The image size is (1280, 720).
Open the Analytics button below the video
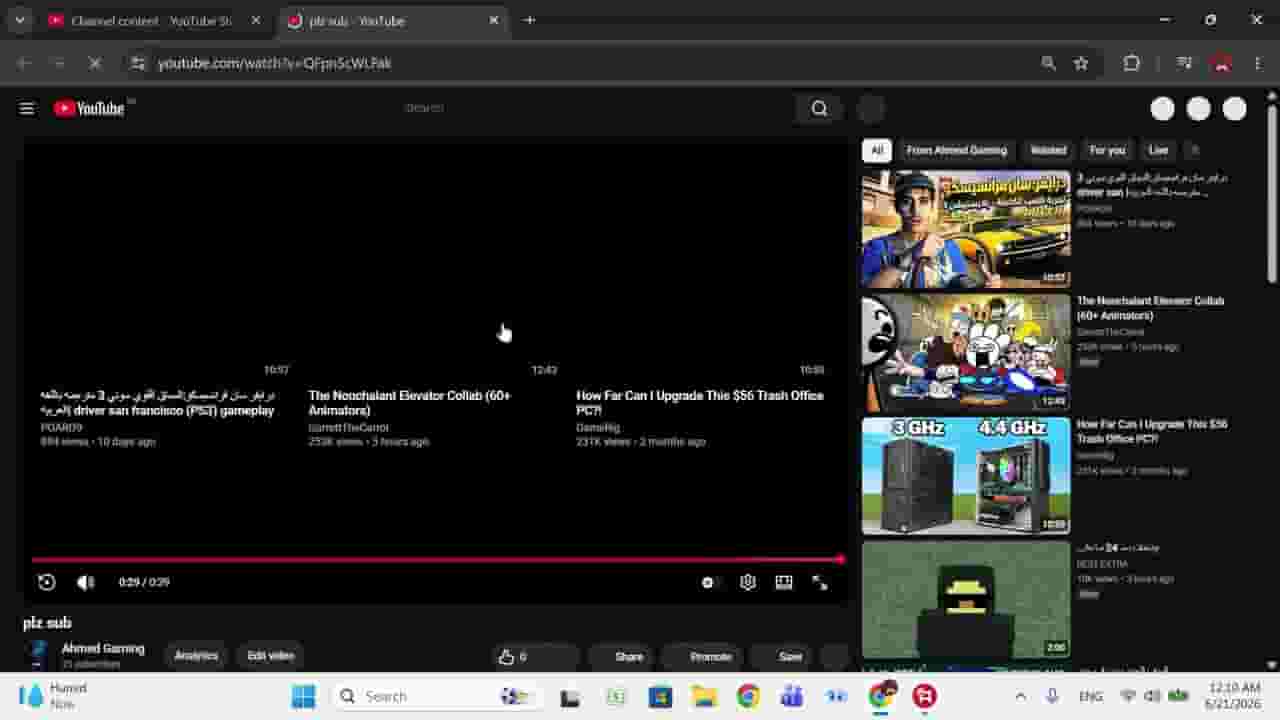pos(196,656)
